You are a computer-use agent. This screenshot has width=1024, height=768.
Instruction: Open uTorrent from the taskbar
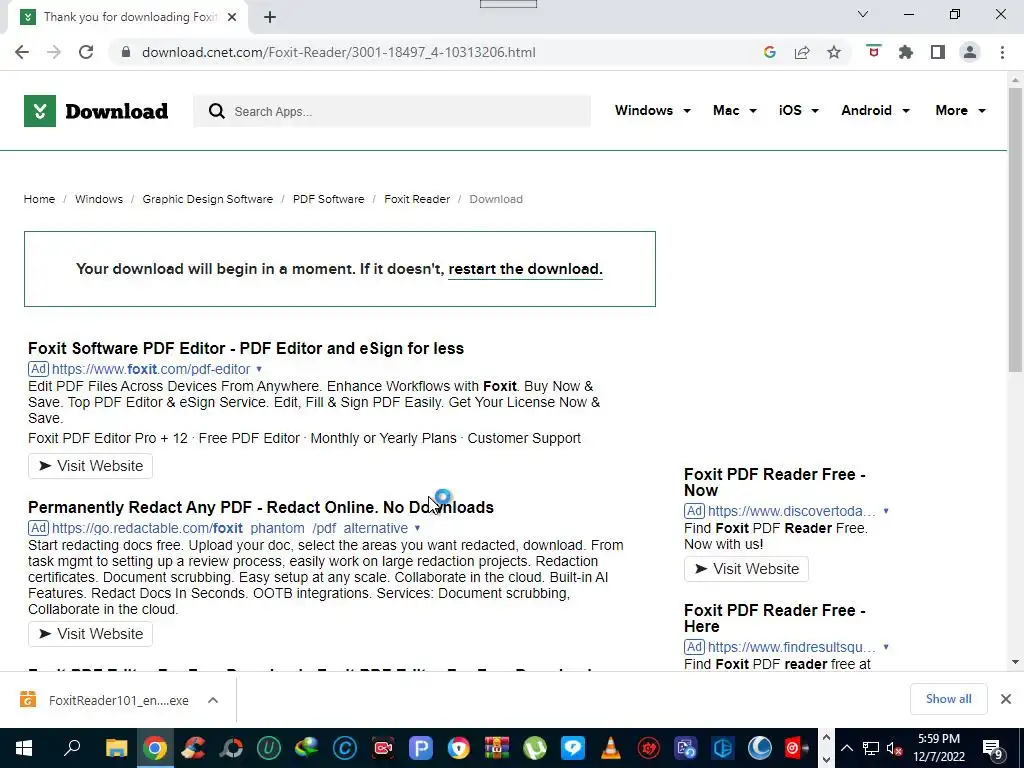click(x=535, y=748)
